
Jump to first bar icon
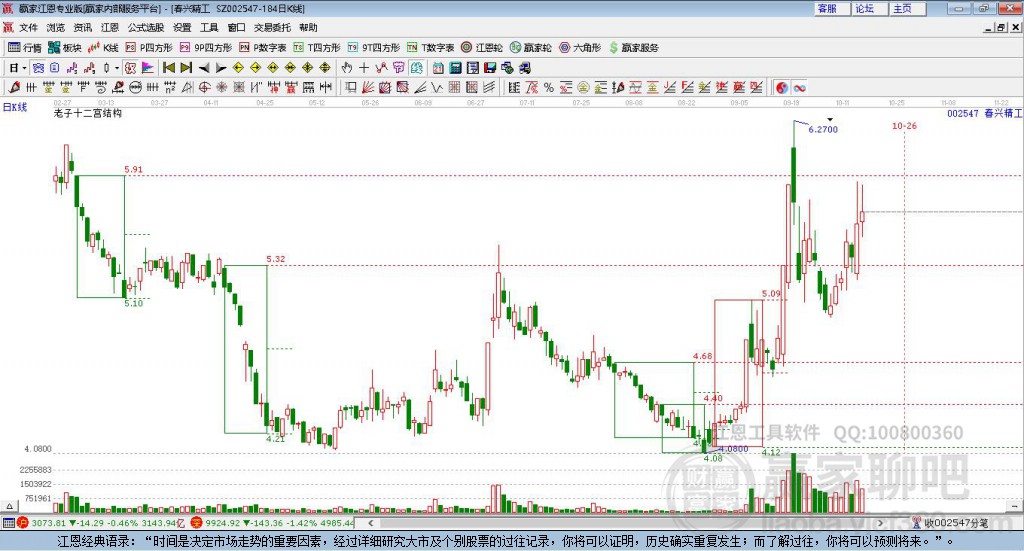[x=169, y=68]
